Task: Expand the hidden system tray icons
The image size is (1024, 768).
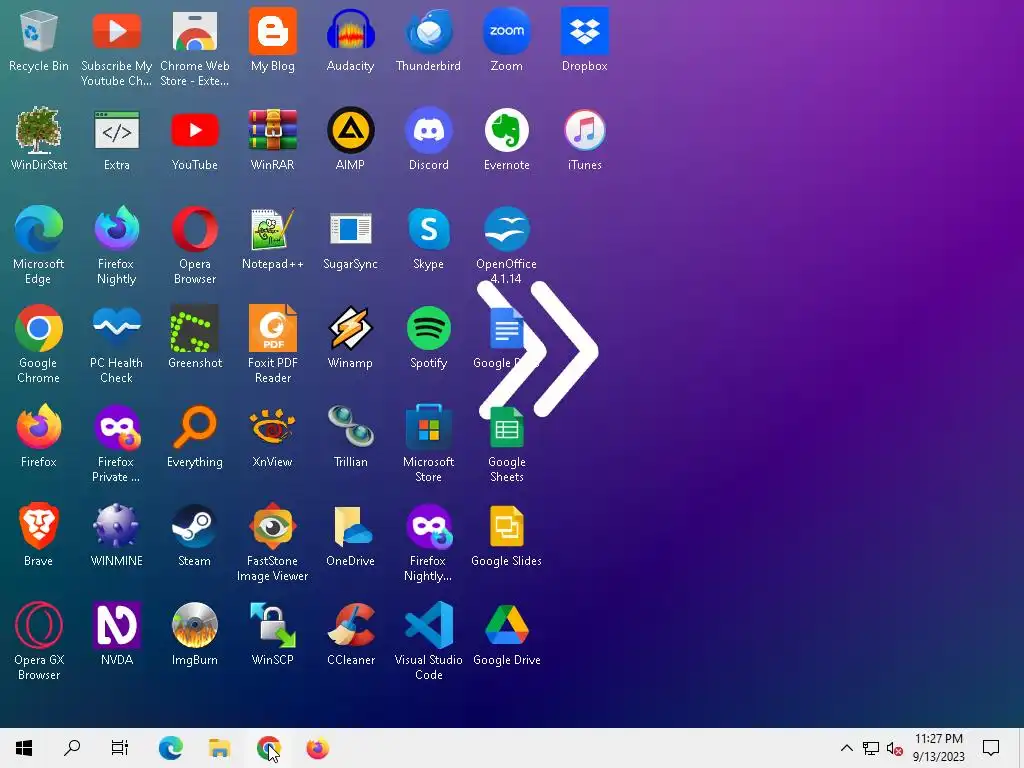Action: [x=846, y=748]
